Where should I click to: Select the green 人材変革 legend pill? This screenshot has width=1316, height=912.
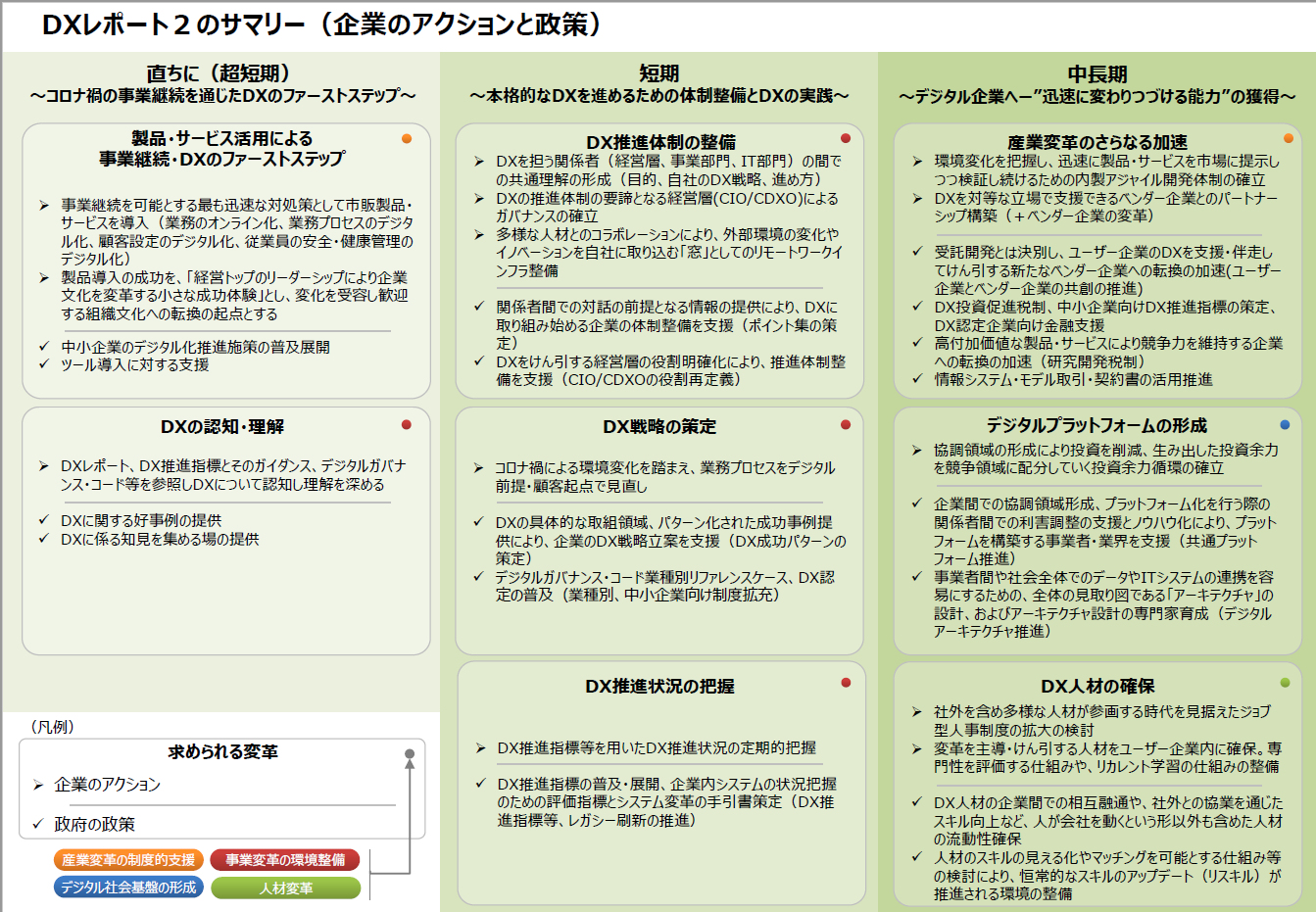point(285,888)
